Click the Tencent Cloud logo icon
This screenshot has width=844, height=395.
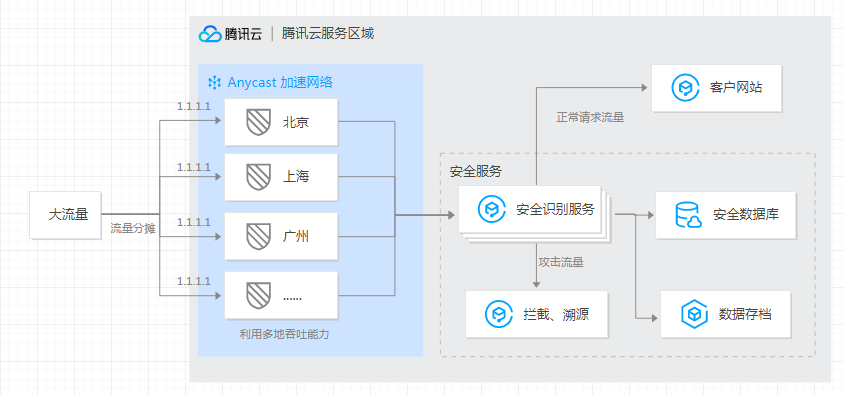(210, 34)
